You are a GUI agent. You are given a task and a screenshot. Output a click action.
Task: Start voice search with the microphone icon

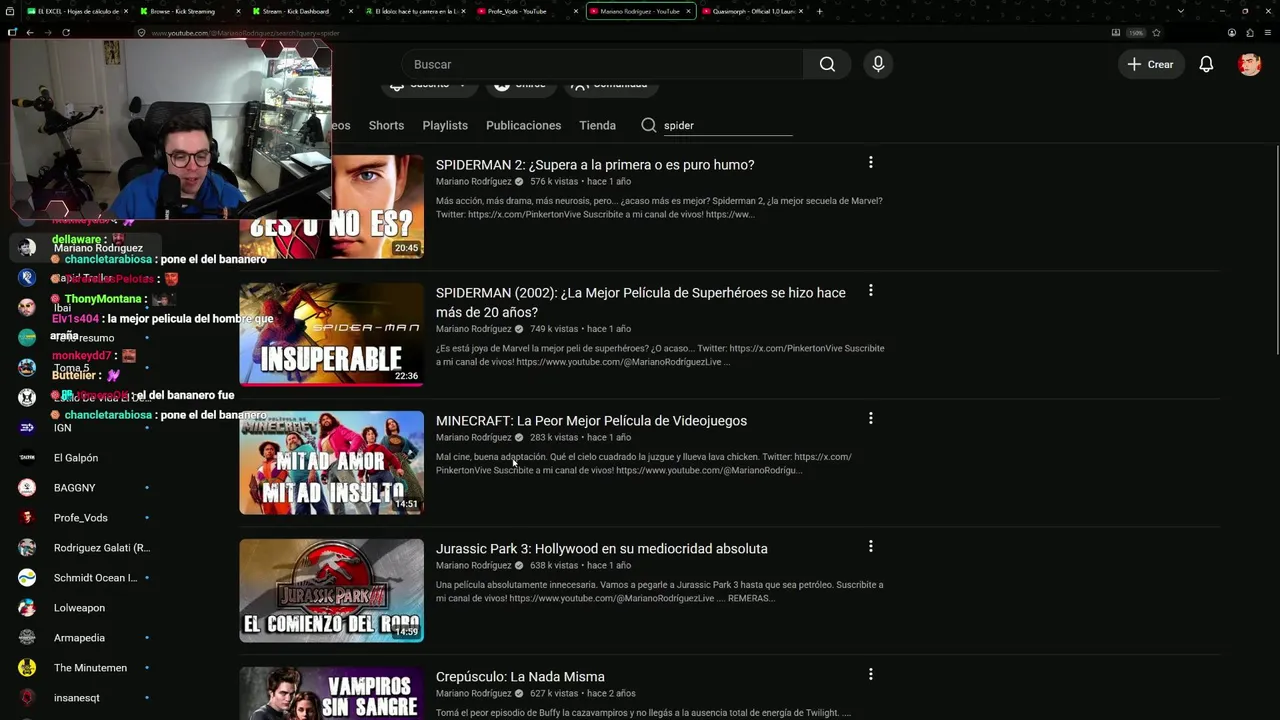coord(878,64)
